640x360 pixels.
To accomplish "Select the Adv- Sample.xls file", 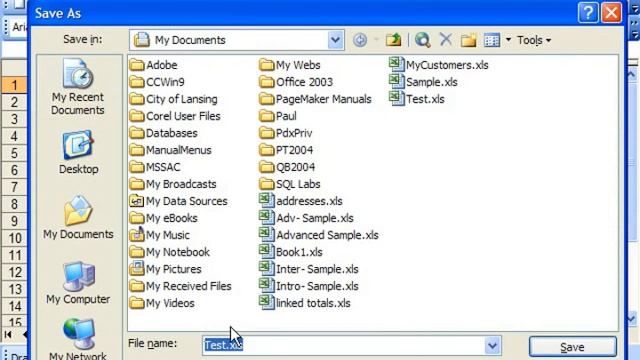I will (307, 218).
